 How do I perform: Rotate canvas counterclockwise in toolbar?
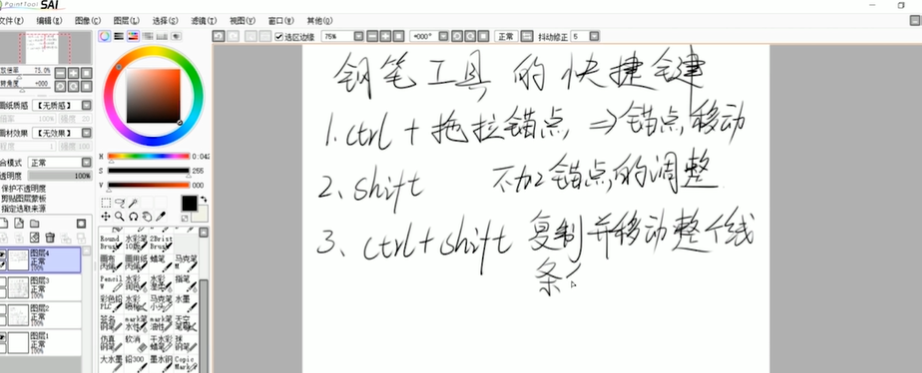(x=457, y=36)
